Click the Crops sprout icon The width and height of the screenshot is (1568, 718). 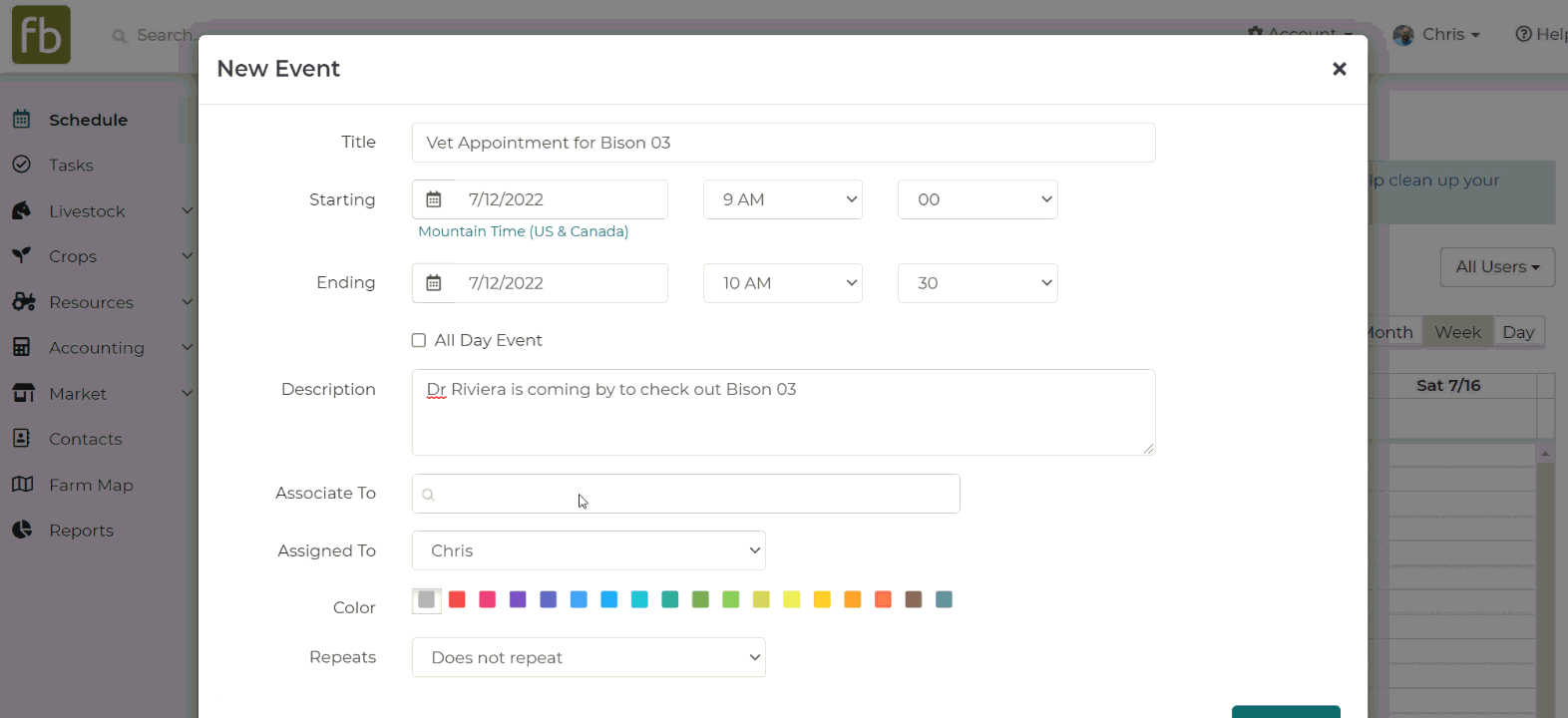(x=22, y=256)
